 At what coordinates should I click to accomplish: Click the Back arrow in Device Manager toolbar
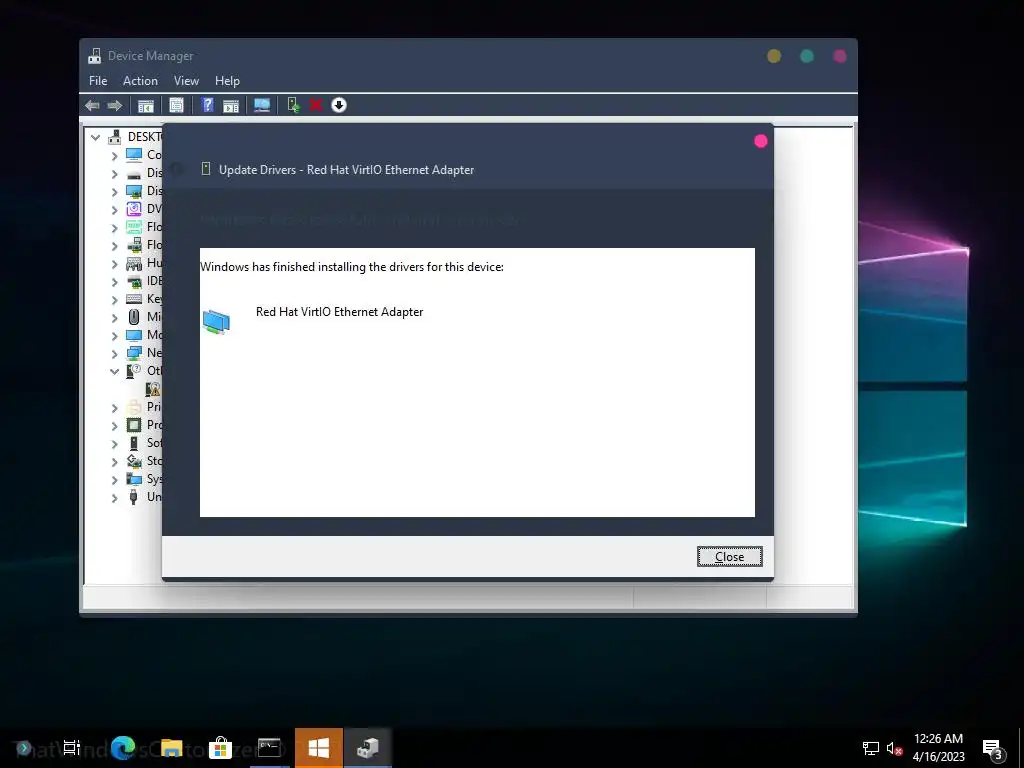click(92, 105)
